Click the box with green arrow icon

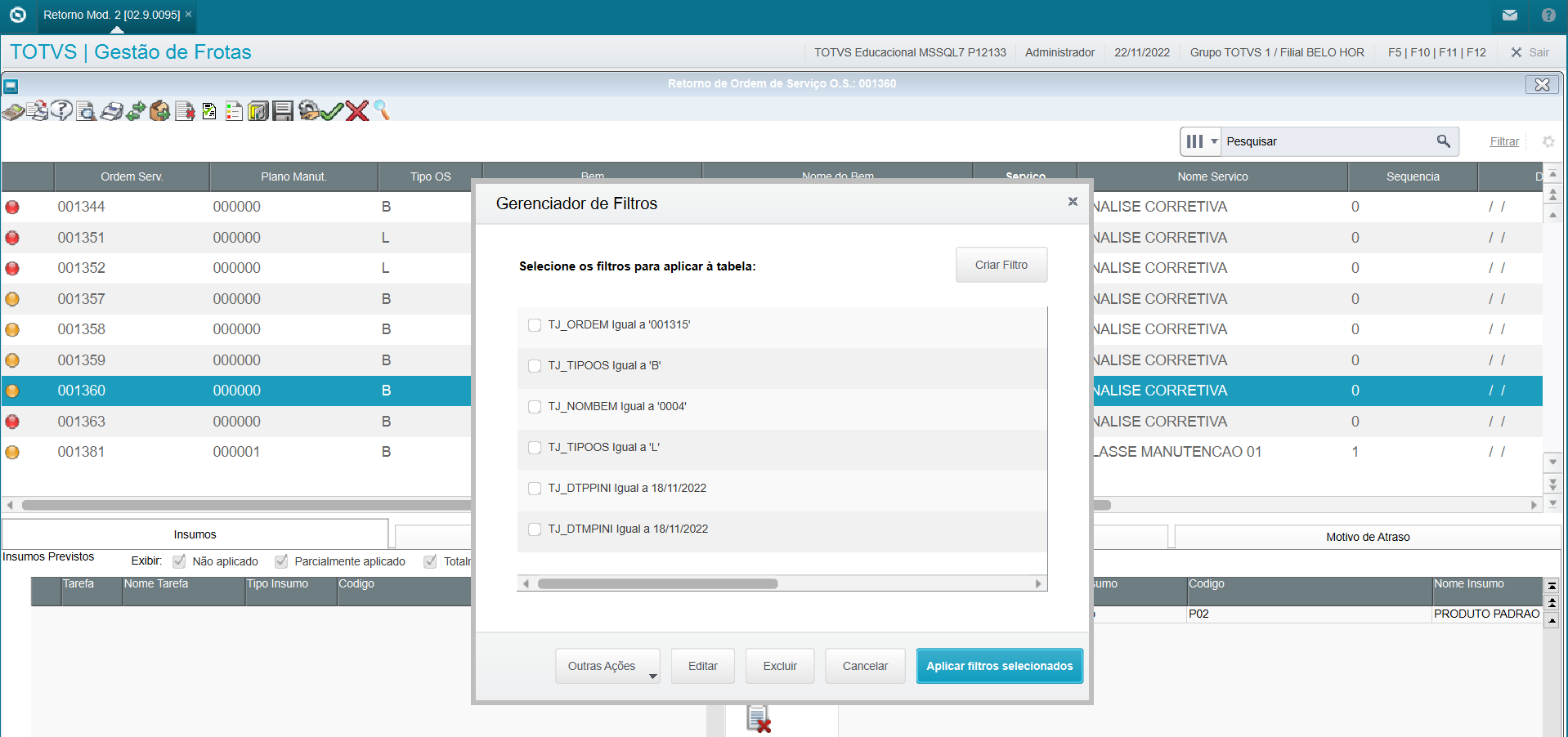point(160,111)
